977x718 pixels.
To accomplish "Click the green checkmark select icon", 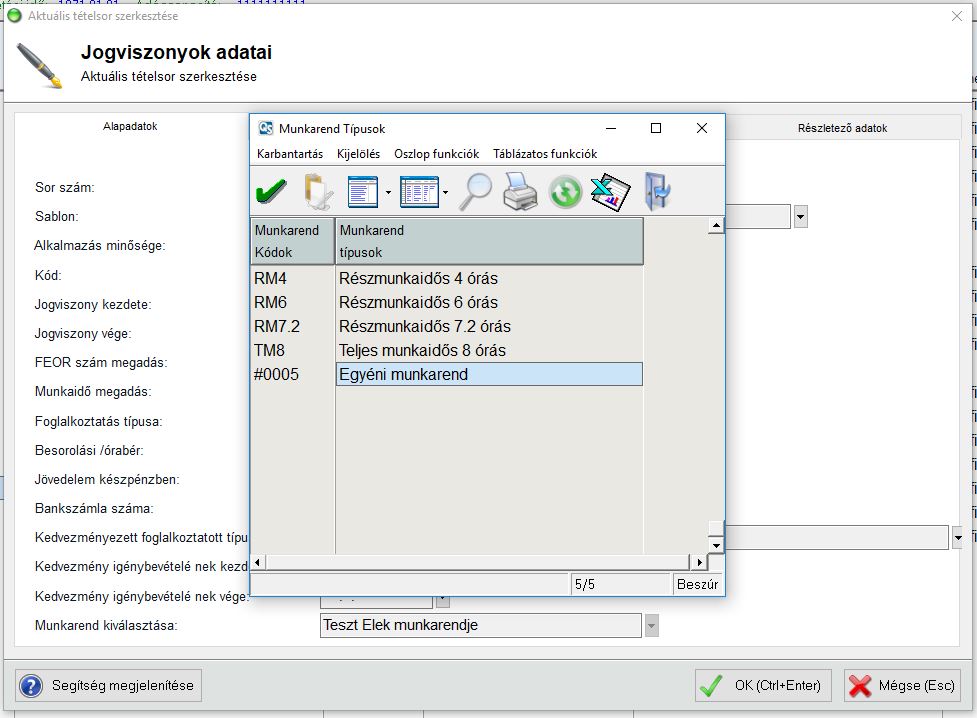I will 271,191.
